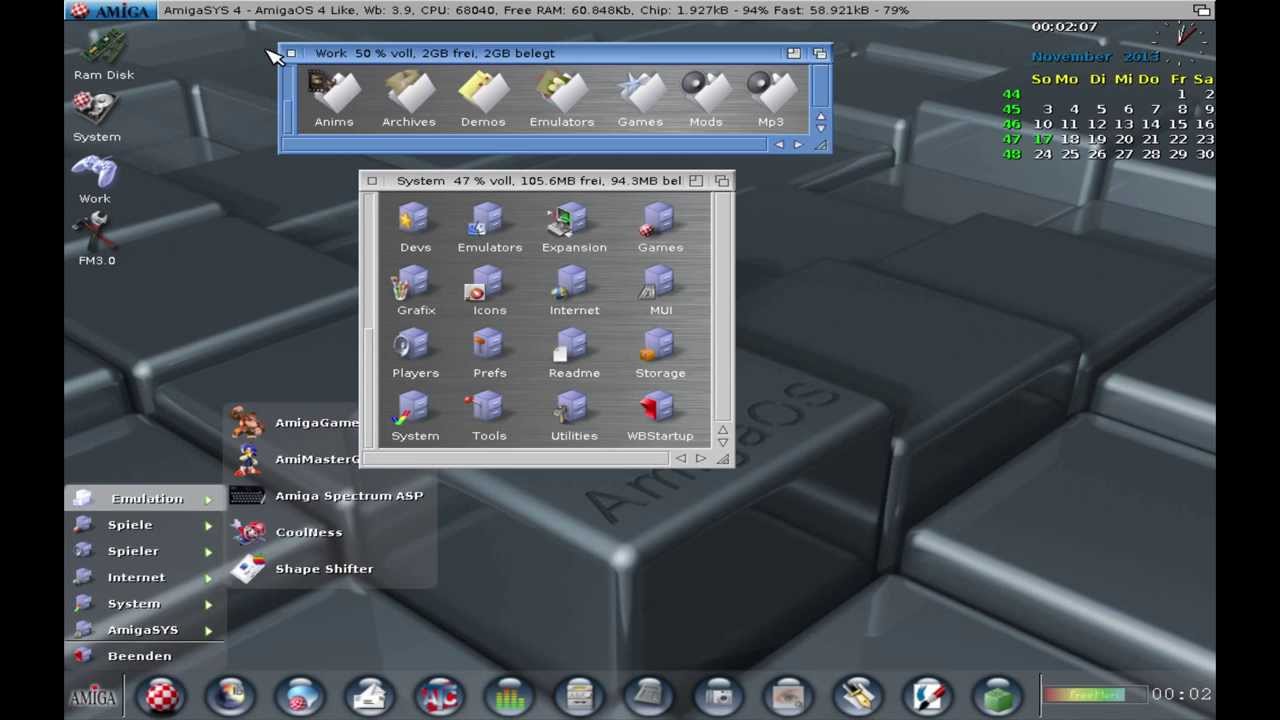Choose Beenden from the start menu

[x=147, y=656]
